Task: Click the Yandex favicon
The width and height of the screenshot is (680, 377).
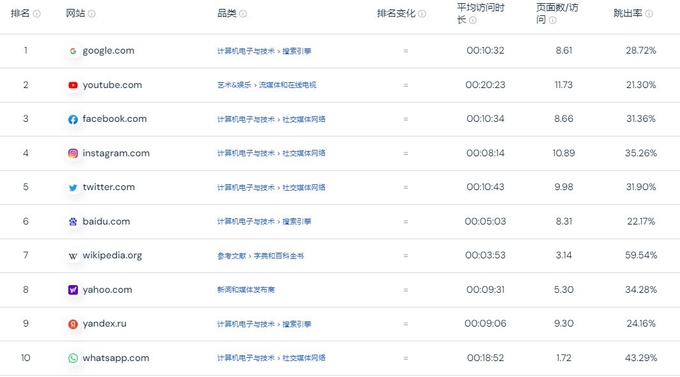Action: (x=73, y=324)
